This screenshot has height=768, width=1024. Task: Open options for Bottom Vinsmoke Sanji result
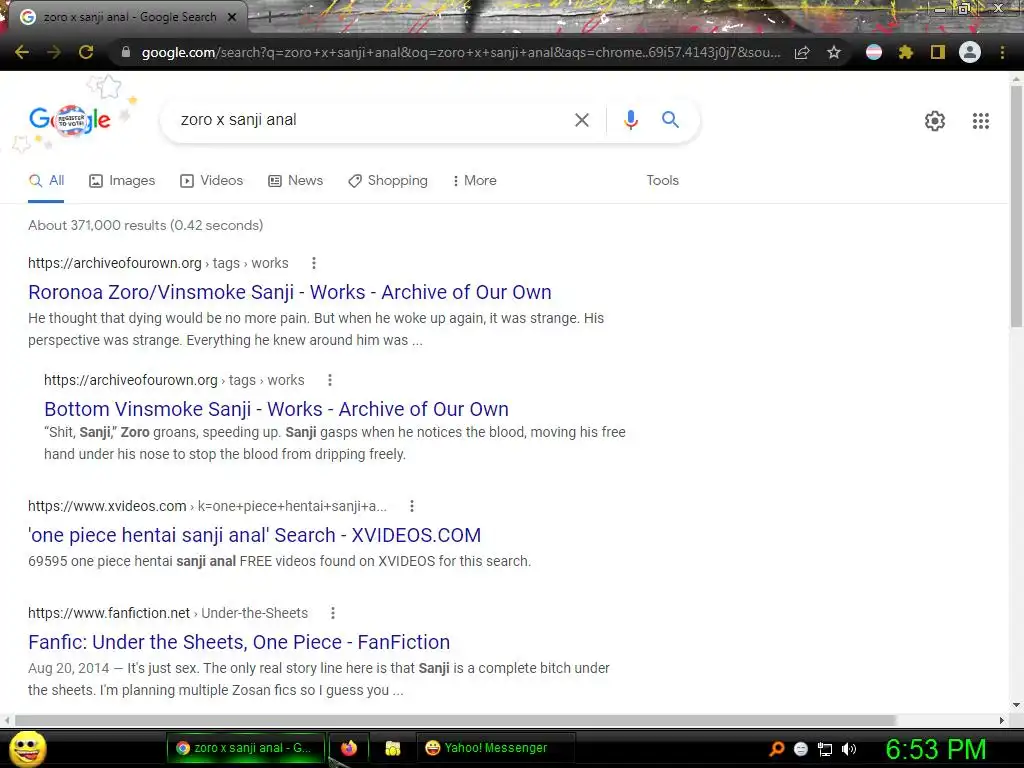[330, 380]
